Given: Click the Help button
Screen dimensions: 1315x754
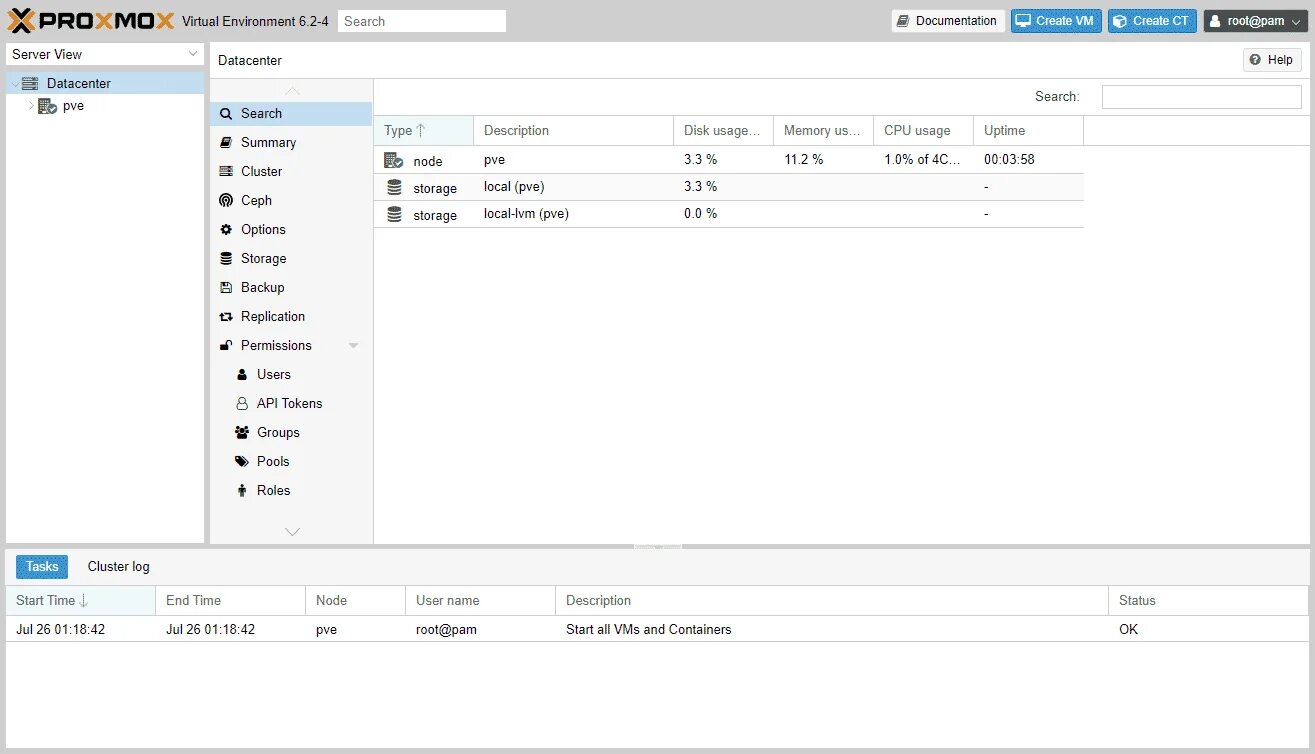Looking at the screenshot, I should pyautogui.click(x=1272, y=60).
